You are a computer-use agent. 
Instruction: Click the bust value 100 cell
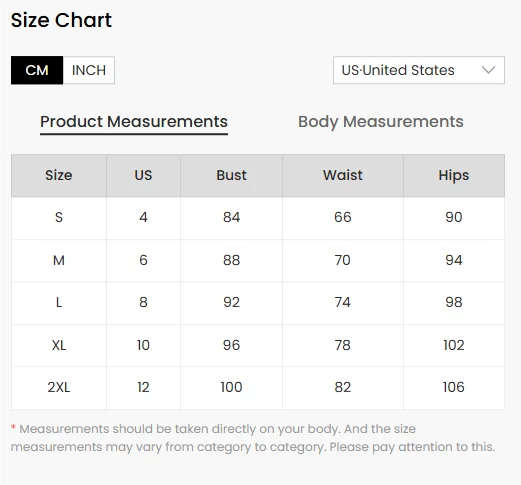231,388
